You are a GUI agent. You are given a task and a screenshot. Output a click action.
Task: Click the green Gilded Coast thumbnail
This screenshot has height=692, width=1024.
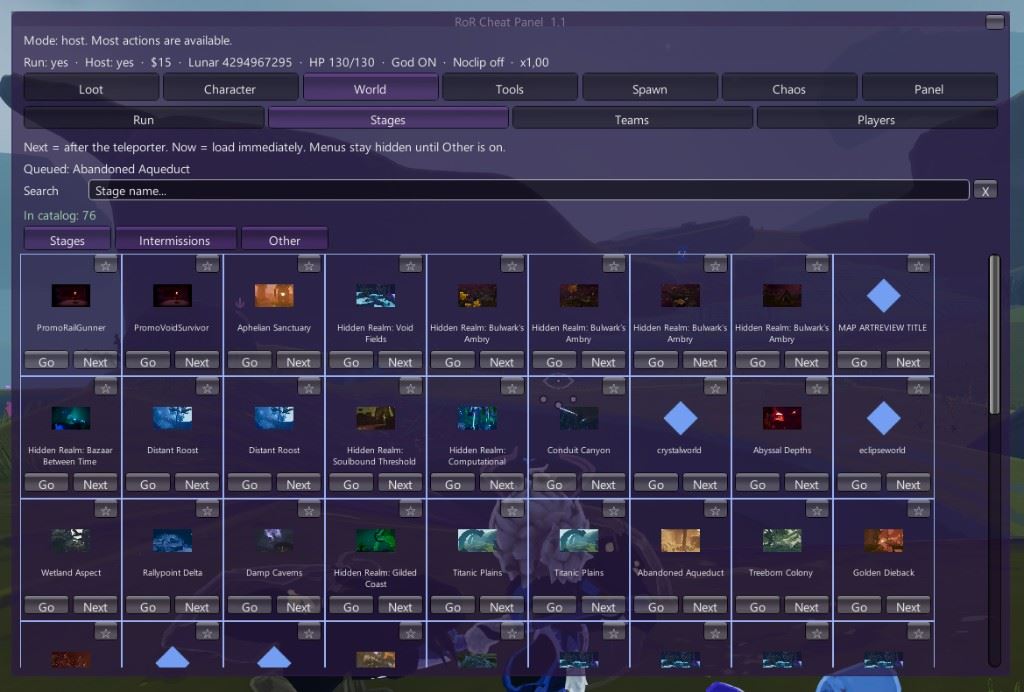point(376,541)
